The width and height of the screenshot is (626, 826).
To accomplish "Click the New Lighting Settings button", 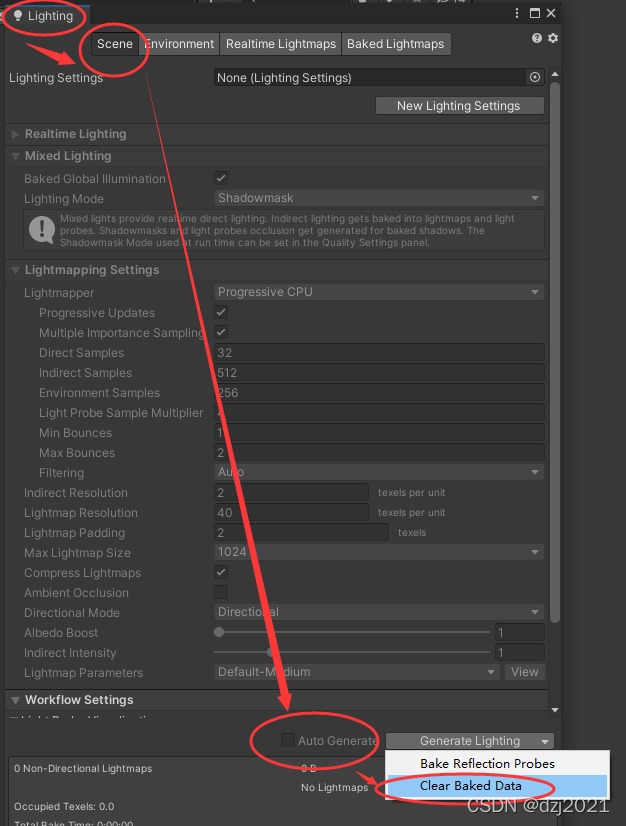I will pyautogui.click(x=459, y=106).
